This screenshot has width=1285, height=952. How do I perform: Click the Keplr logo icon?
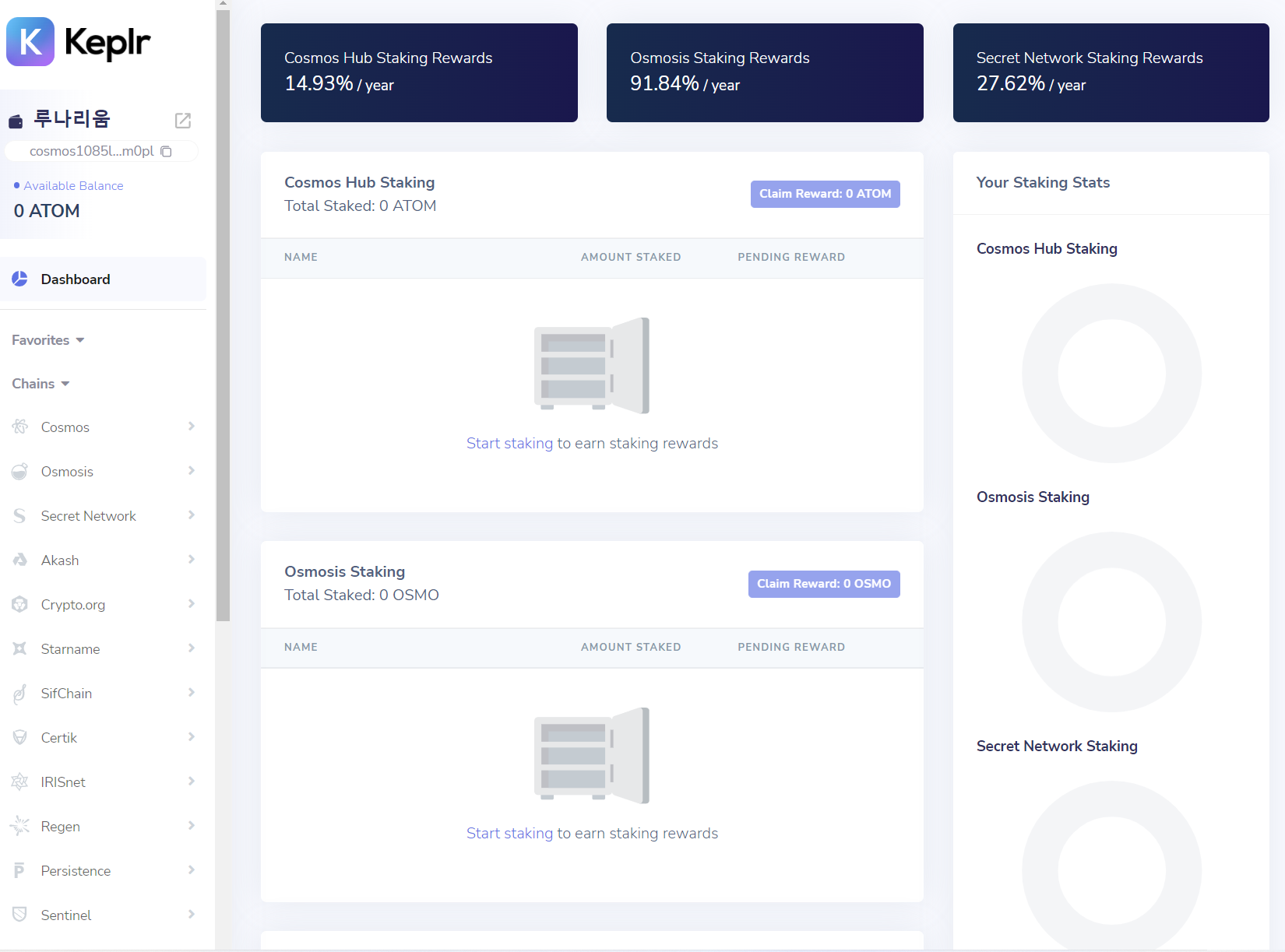point(30,41)
